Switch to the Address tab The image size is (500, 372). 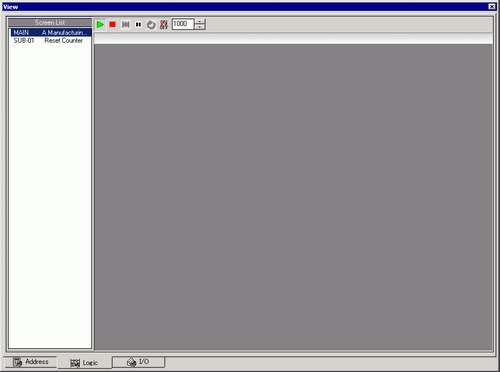click(31, 362)
